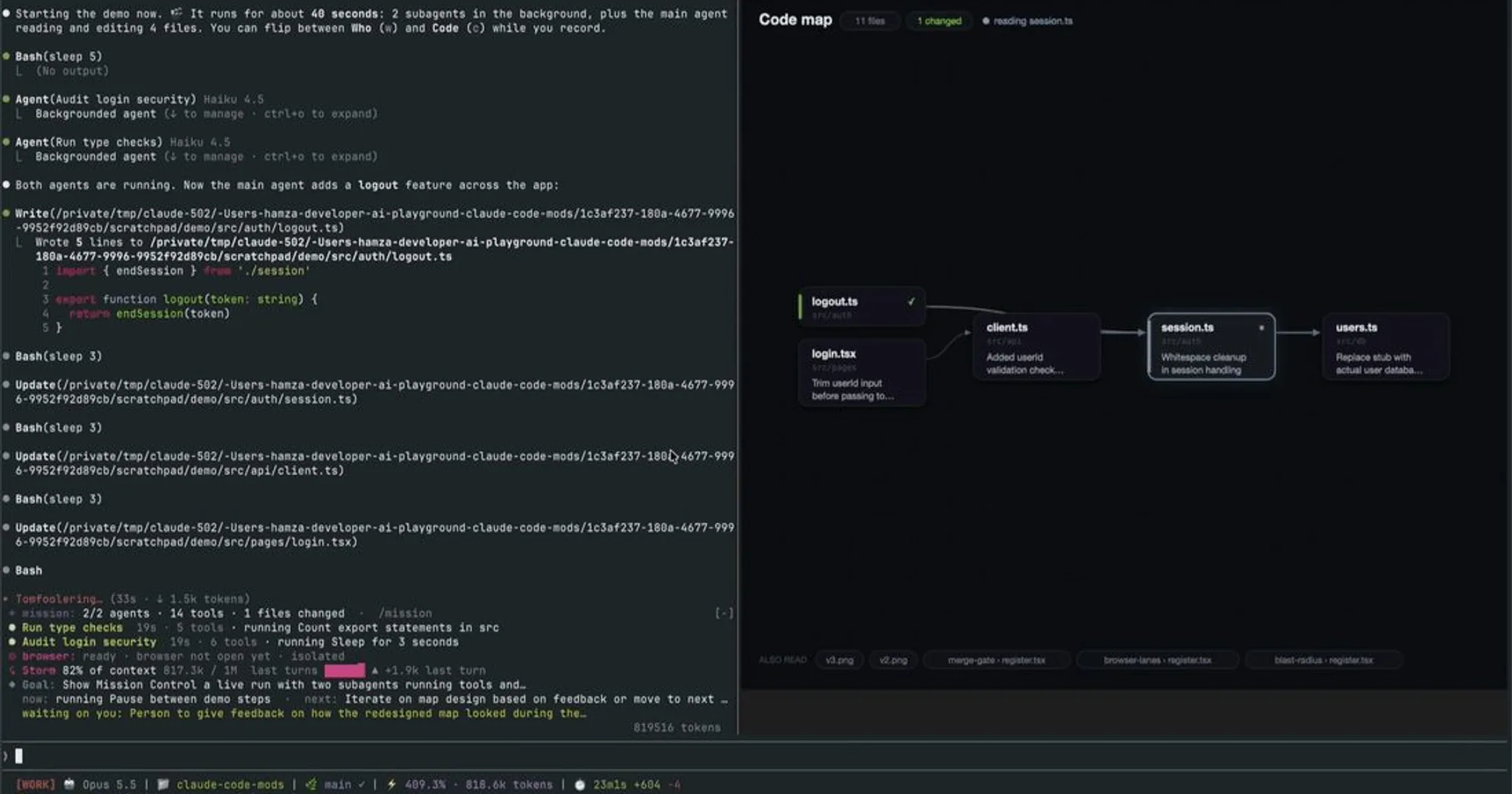1512x794 pixels.
Task: Click the folder icon beside claude-code-mods
Action: (x=163, y=784)
